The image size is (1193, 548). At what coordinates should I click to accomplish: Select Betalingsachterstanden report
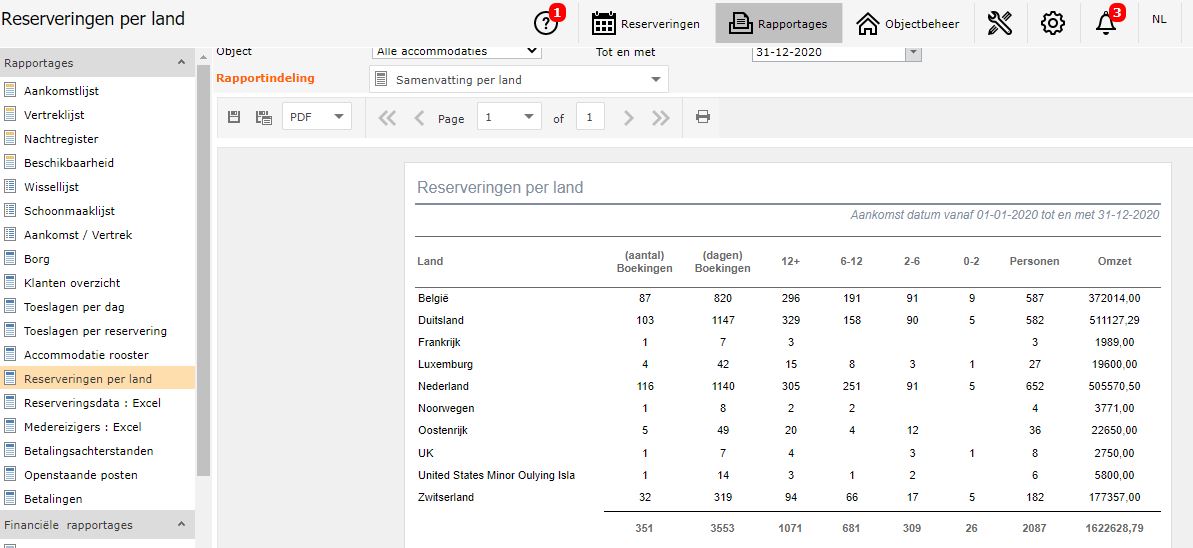tap(88, 451)
